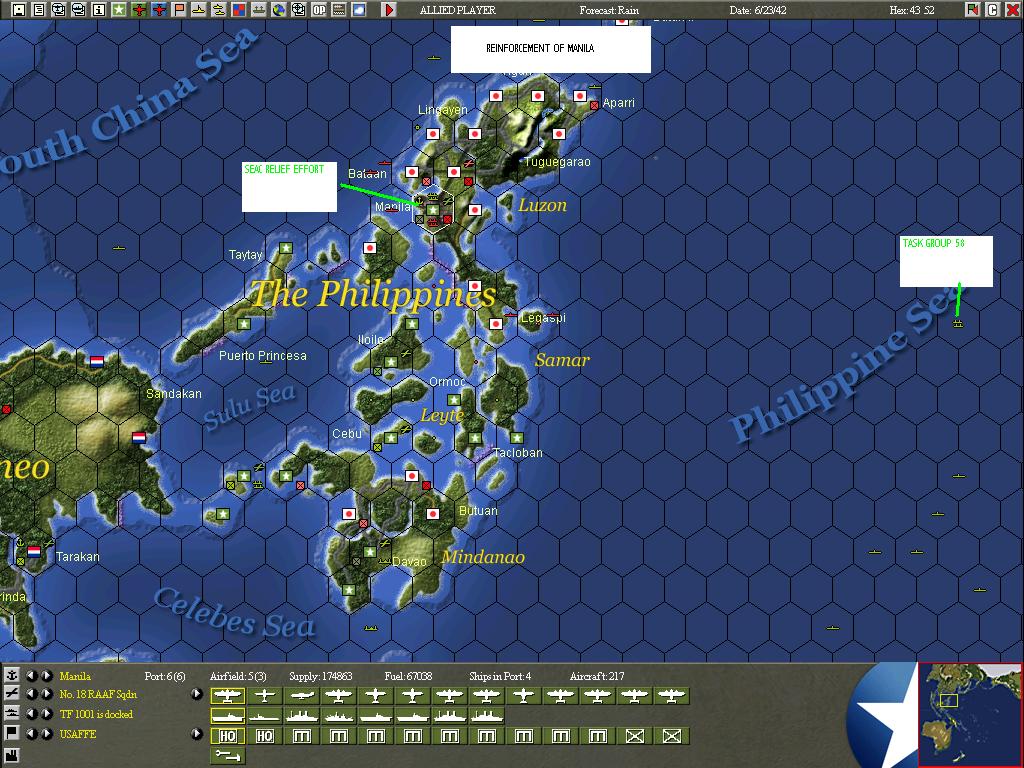Viewport: 1024px width, 768px height.
Task: Next air unit arrow beside No. 18 RAAF Sqdn
Action: pyautogui.click(x=46, y=694)
